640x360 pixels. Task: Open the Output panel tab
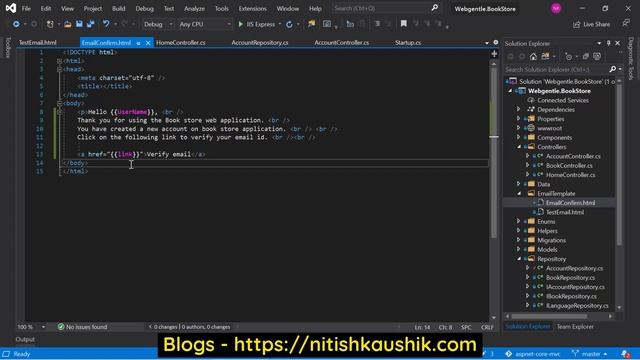25,339
